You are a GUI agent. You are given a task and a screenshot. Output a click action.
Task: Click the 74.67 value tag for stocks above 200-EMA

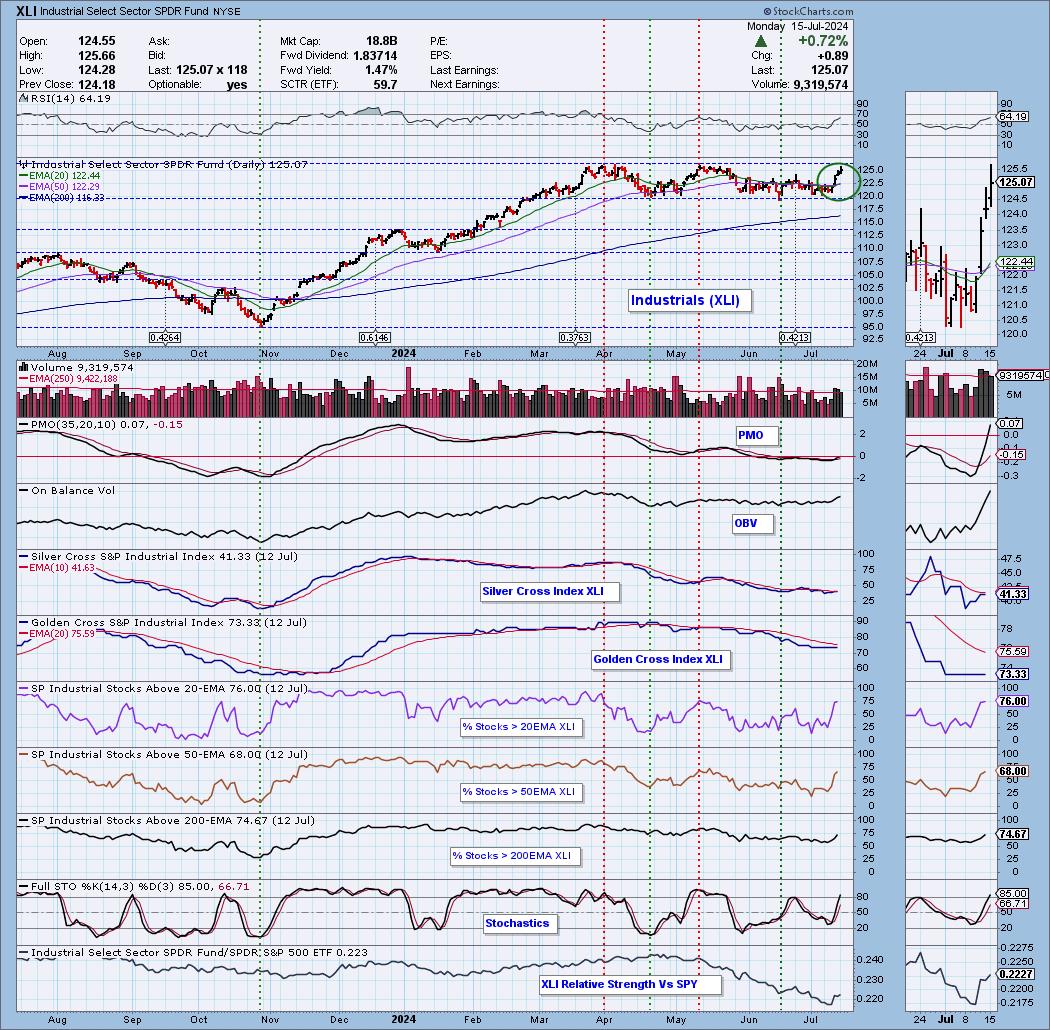click(1013, 834)
